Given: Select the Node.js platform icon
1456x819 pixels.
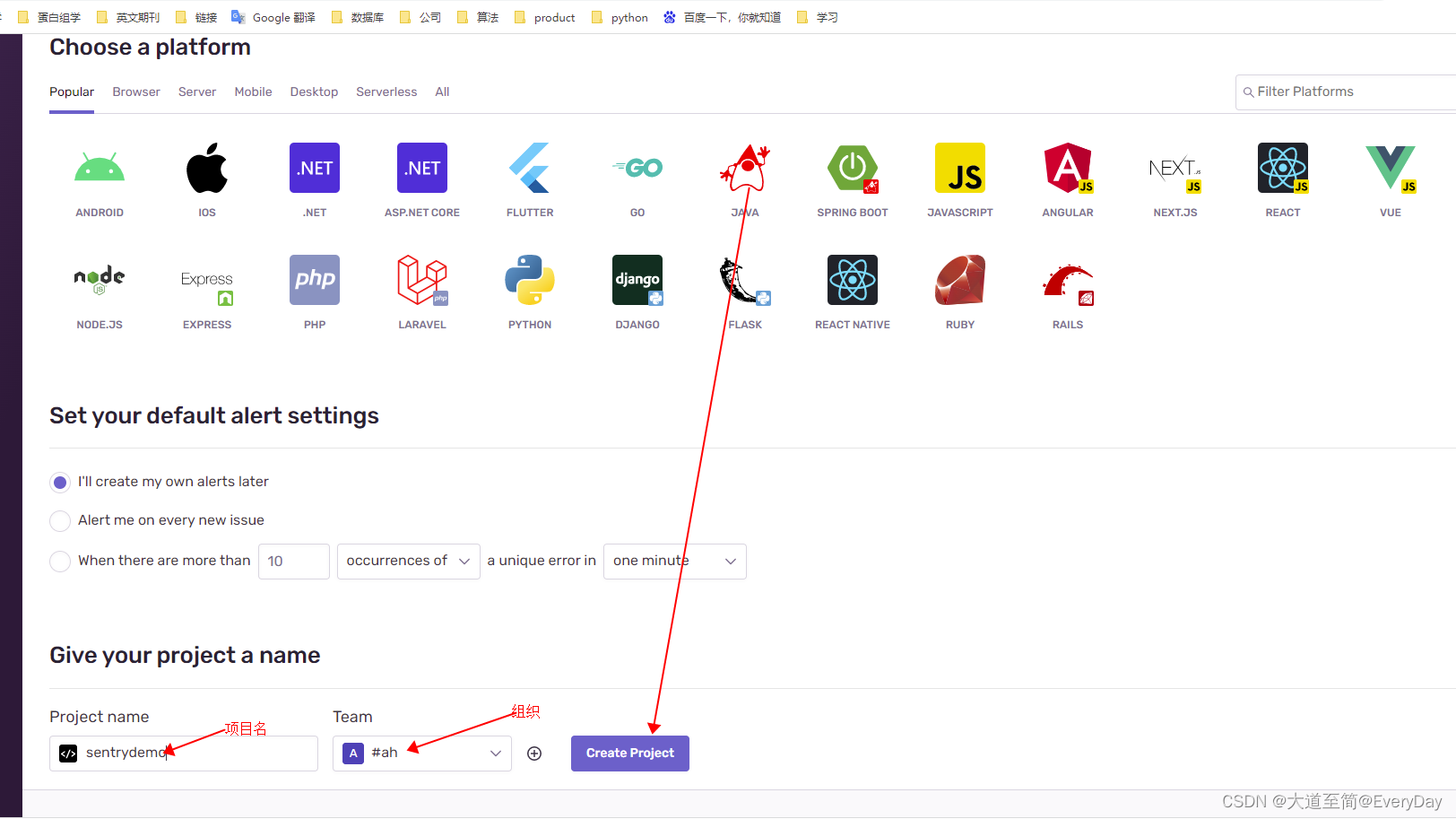Looking at the screenshot, I should [x=100, y=280].
